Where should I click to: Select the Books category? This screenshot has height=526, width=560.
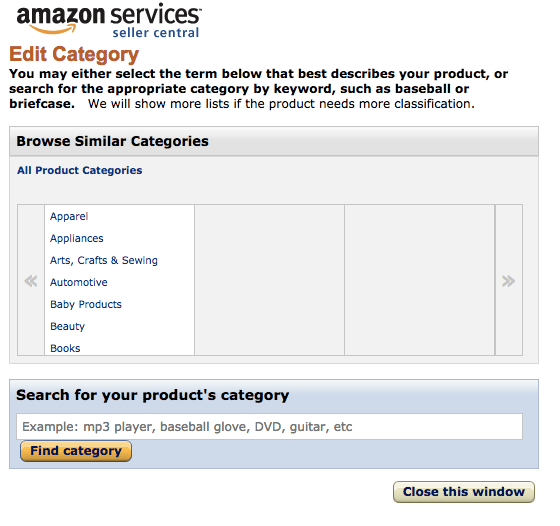coord(65,348)
